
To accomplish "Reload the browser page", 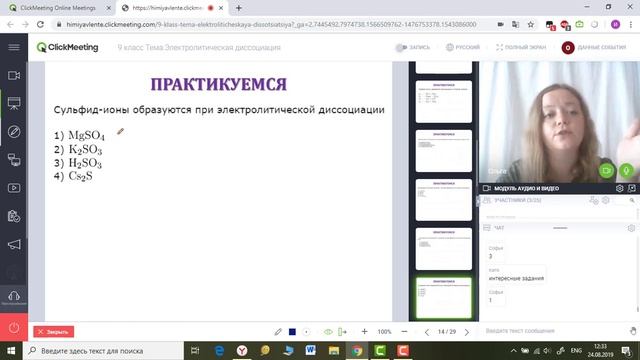I will pyautogui.click(x=40, y=24).
